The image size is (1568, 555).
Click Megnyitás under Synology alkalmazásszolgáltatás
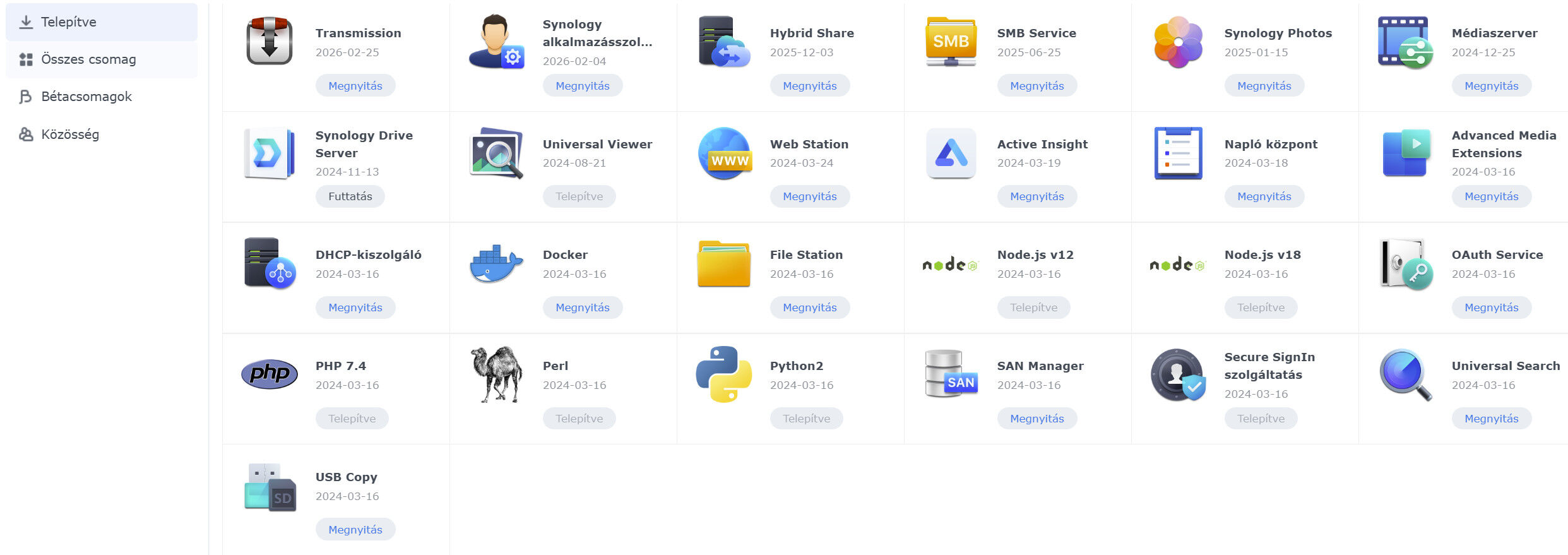point(583,86)
